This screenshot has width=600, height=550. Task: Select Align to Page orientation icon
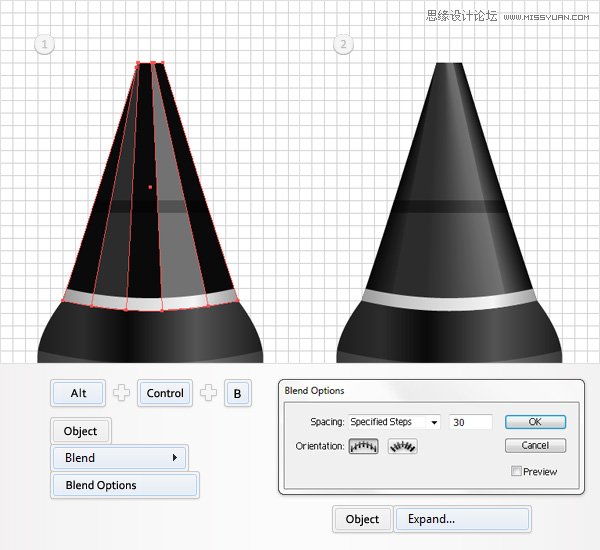point(363,446)
